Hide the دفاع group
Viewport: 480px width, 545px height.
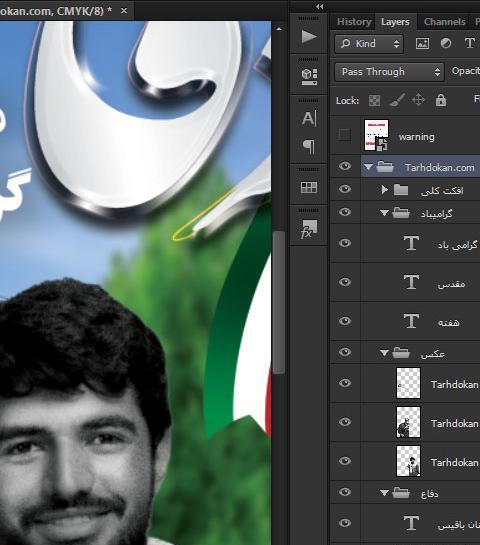coord(345,492)
